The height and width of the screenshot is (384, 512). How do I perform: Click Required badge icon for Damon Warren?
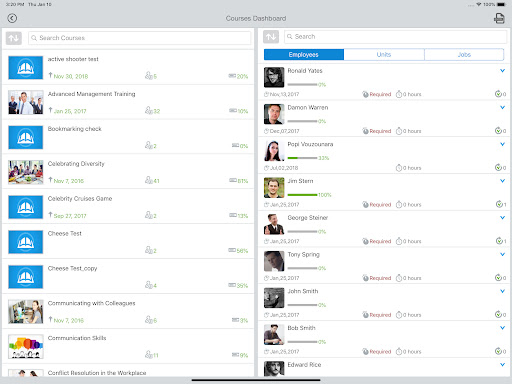(x=365, y=131)
